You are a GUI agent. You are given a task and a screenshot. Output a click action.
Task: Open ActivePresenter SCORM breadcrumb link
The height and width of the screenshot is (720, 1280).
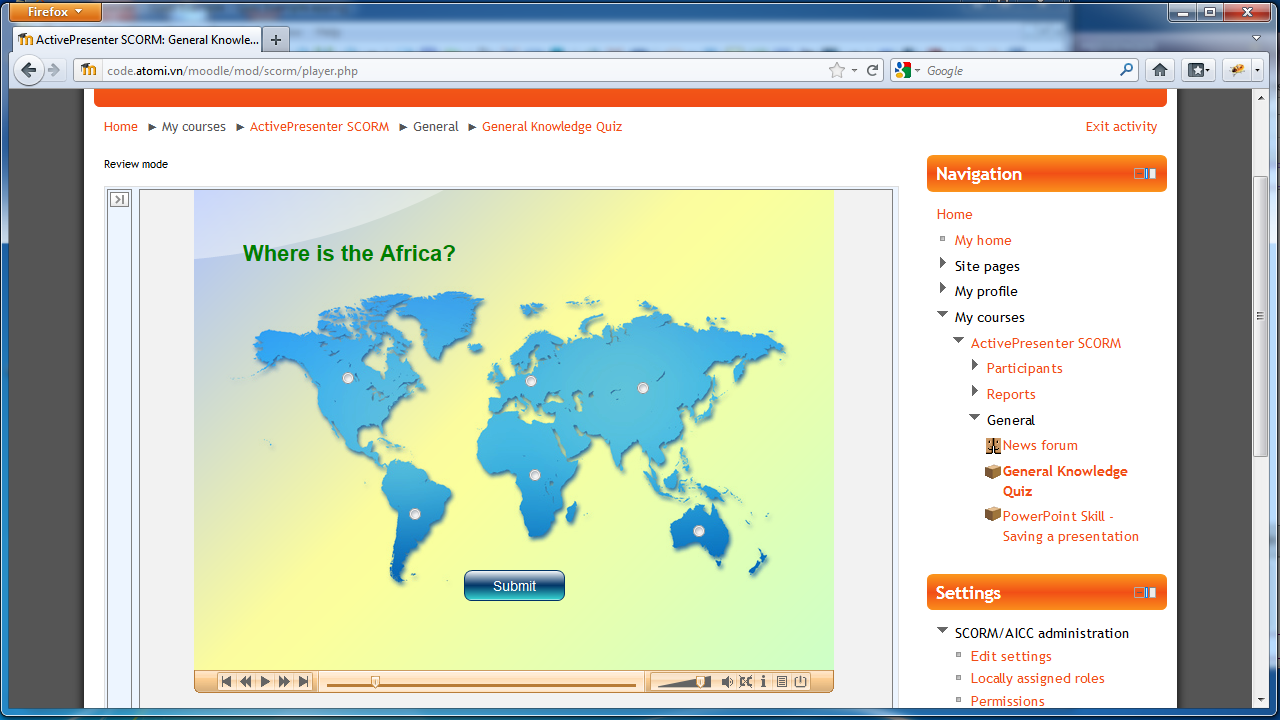coord(319,127)
